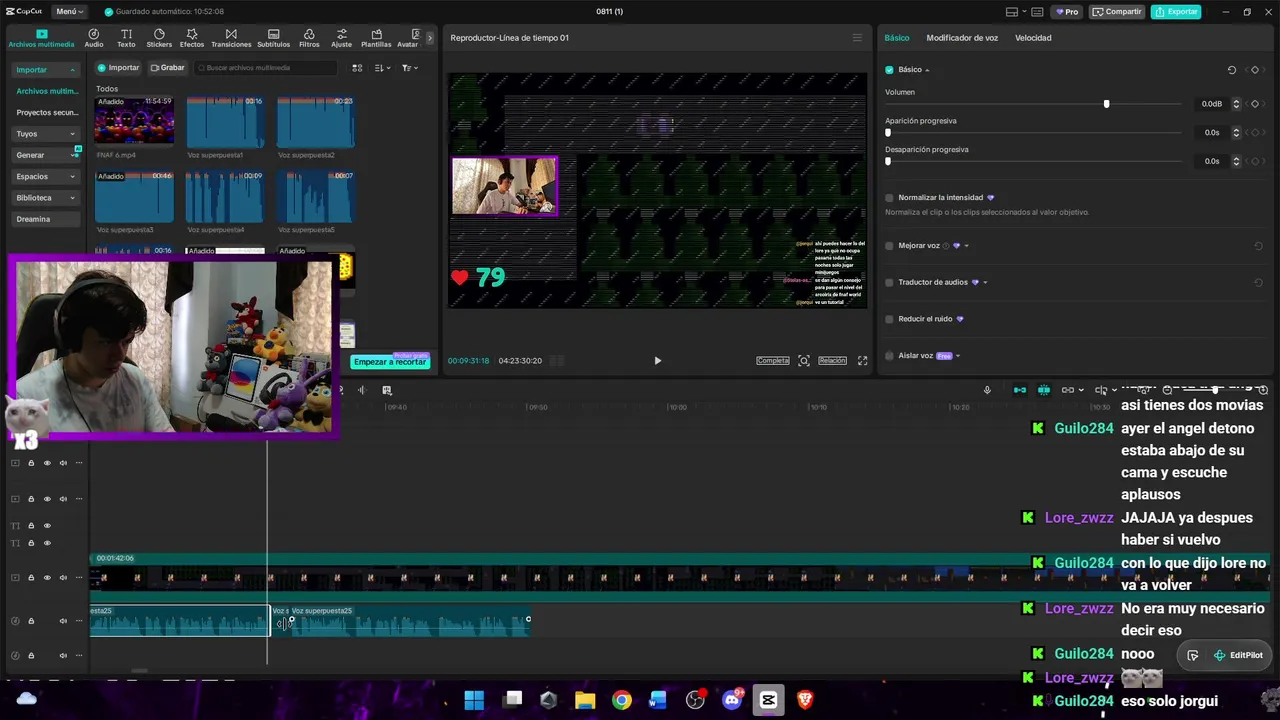This screenshot has height=720, width=1280.
Task: Switch to the Velocidad tab
Action: tap(1033, 38)
